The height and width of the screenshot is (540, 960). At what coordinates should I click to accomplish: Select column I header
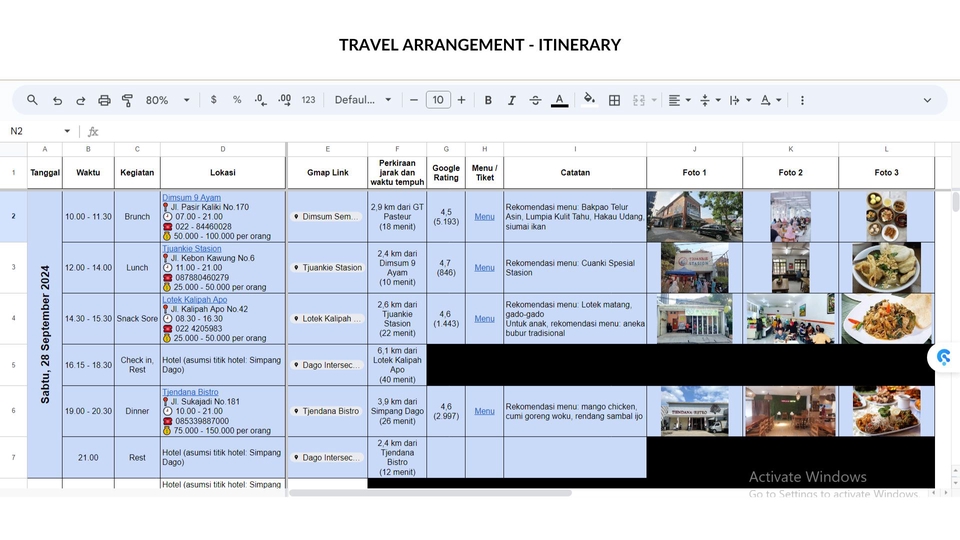575,149
